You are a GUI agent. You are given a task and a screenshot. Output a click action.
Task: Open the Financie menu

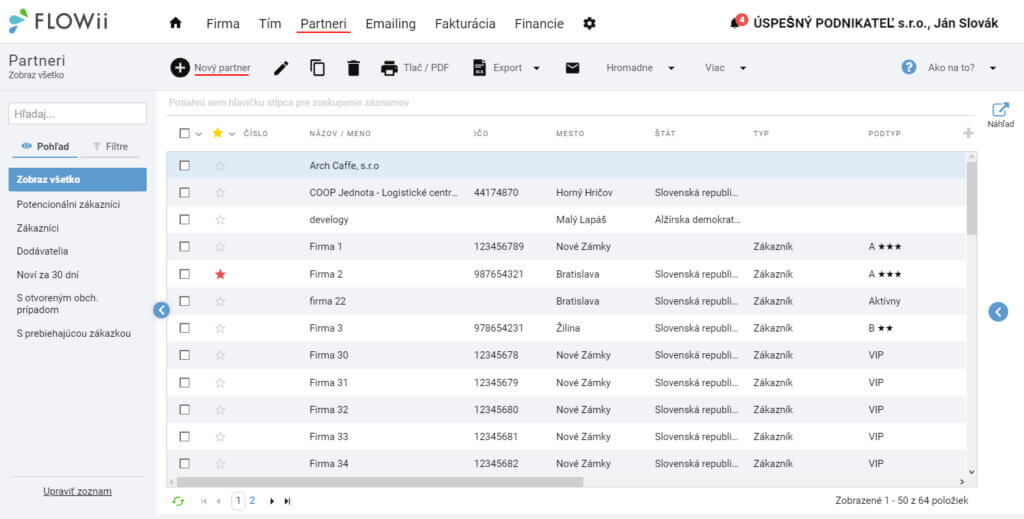coord(539,24)
